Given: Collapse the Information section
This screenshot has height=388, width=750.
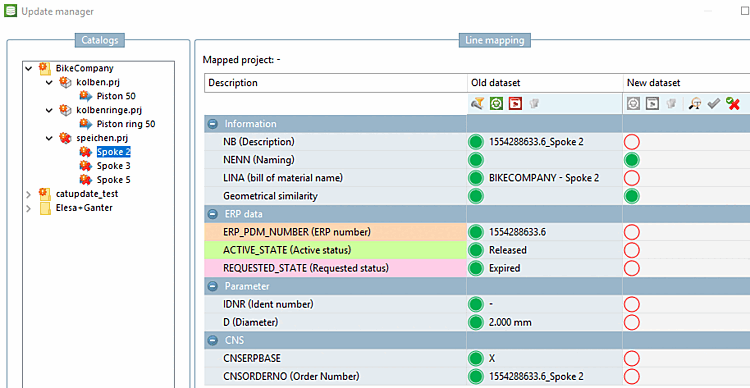Looking at the screenshot, I should tap(212, 124).
